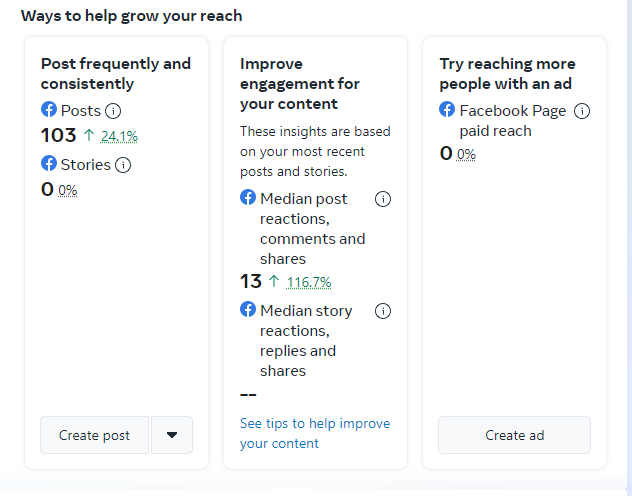Screen dimensions: 632x496
Task: Click the info icon next to Posts
Action: [x=114, y=111]
